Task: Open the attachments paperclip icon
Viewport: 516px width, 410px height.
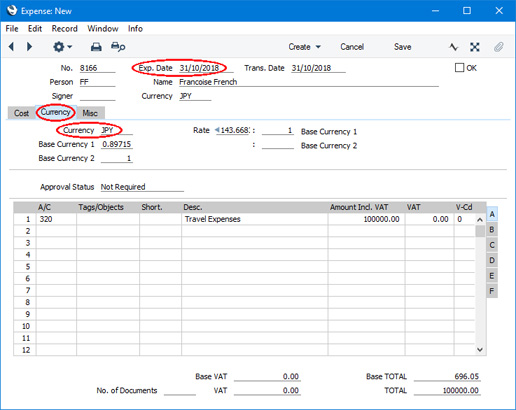Action: point(498,47)
